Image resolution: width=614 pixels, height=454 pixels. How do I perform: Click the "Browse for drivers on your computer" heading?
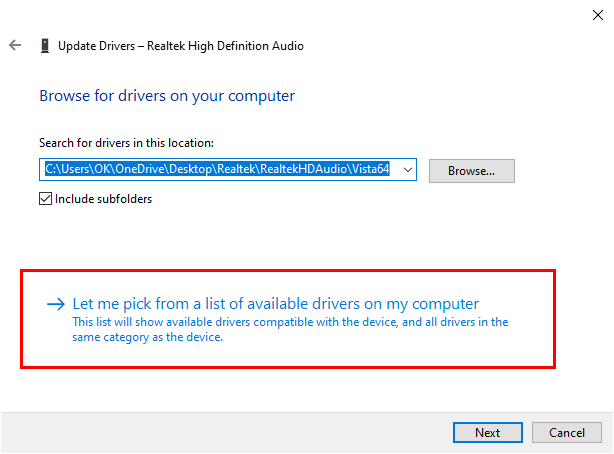click(x=167, y=96)
